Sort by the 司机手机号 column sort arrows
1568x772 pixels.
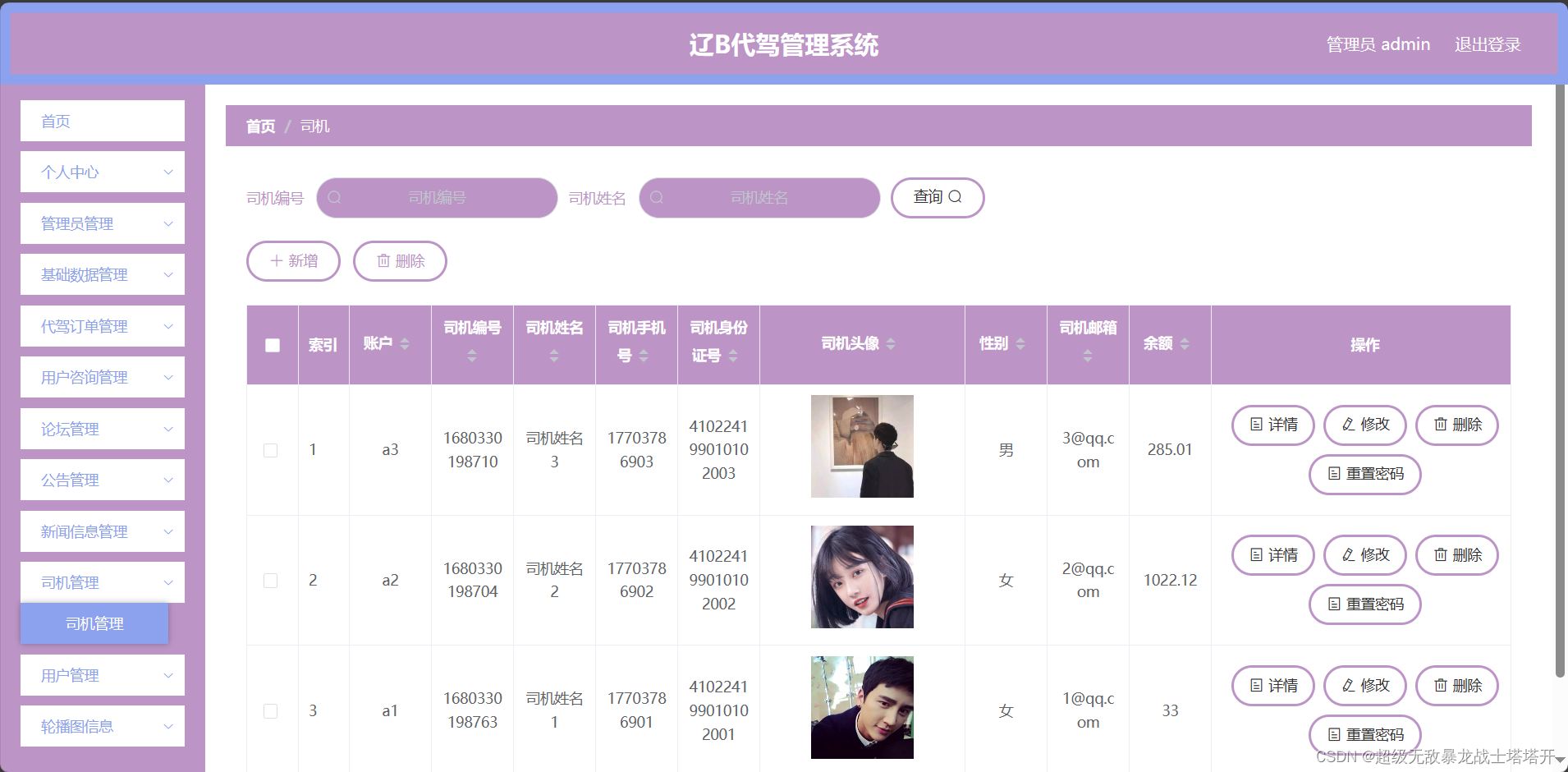[x=644, y=356]
